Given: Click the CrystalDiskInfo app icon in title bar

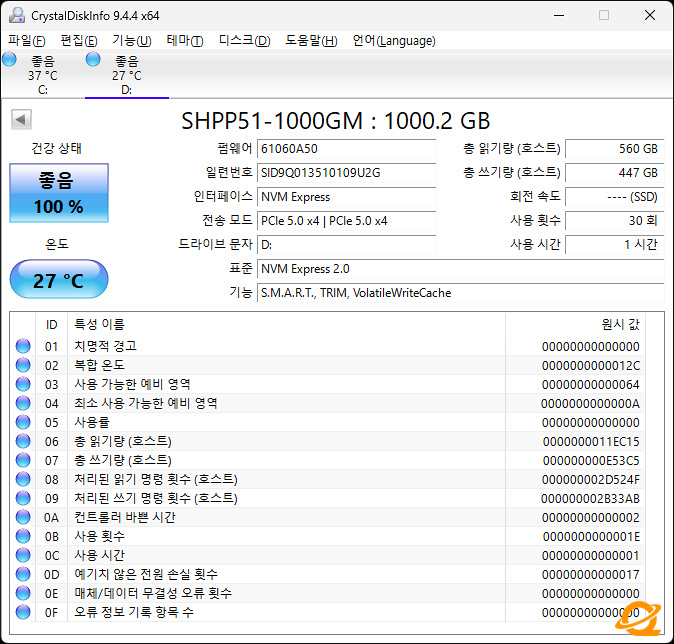Looking at the screenshot, I should click(x=17, y=15).
